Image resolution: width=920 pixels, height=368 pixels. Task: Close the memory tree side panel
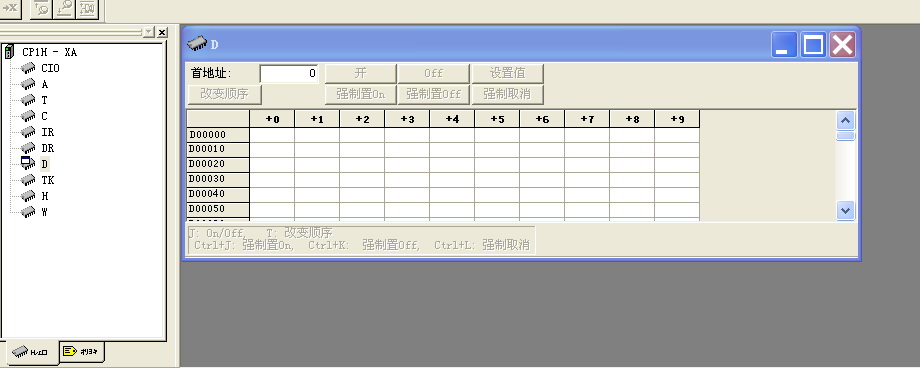(162, 32)
